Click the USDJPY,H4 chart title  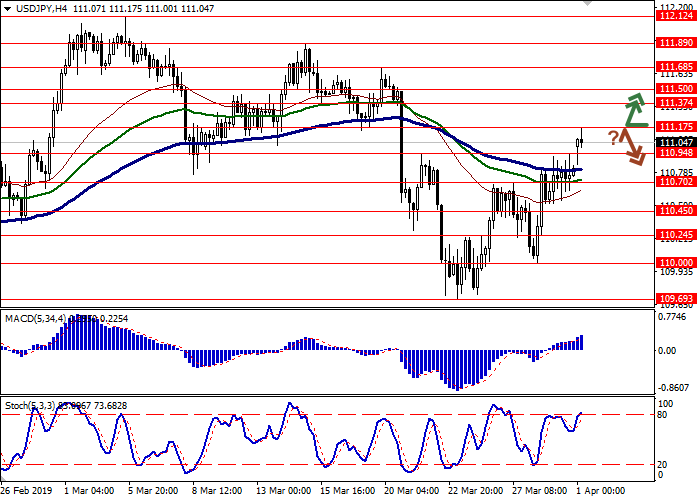(x=34, y=7)
